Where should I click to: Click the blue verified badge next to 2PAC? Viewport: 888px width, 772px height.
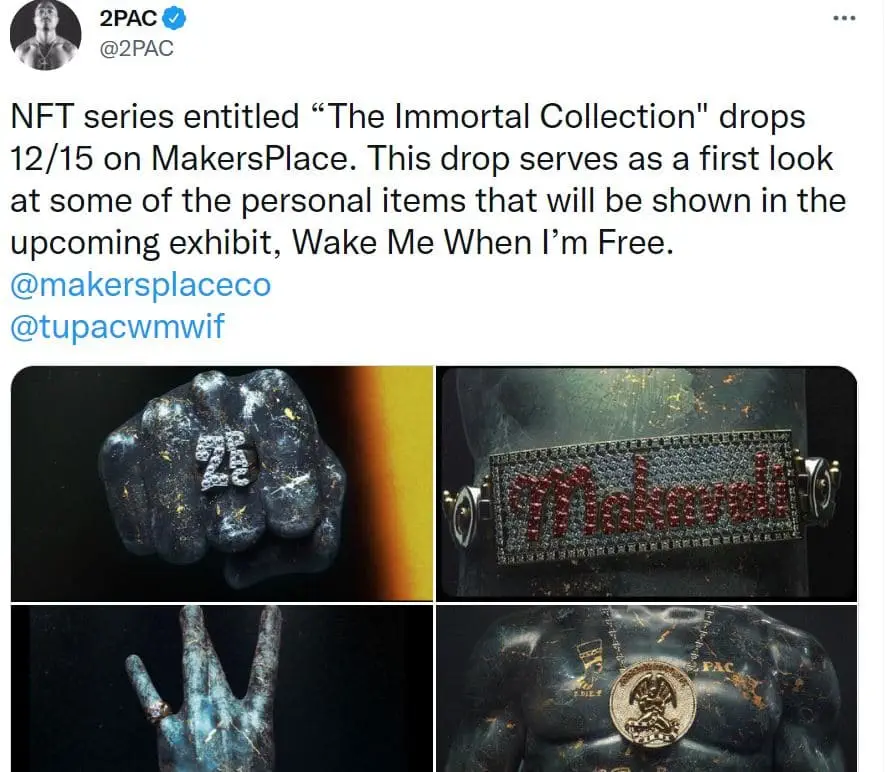pos(174,18)
